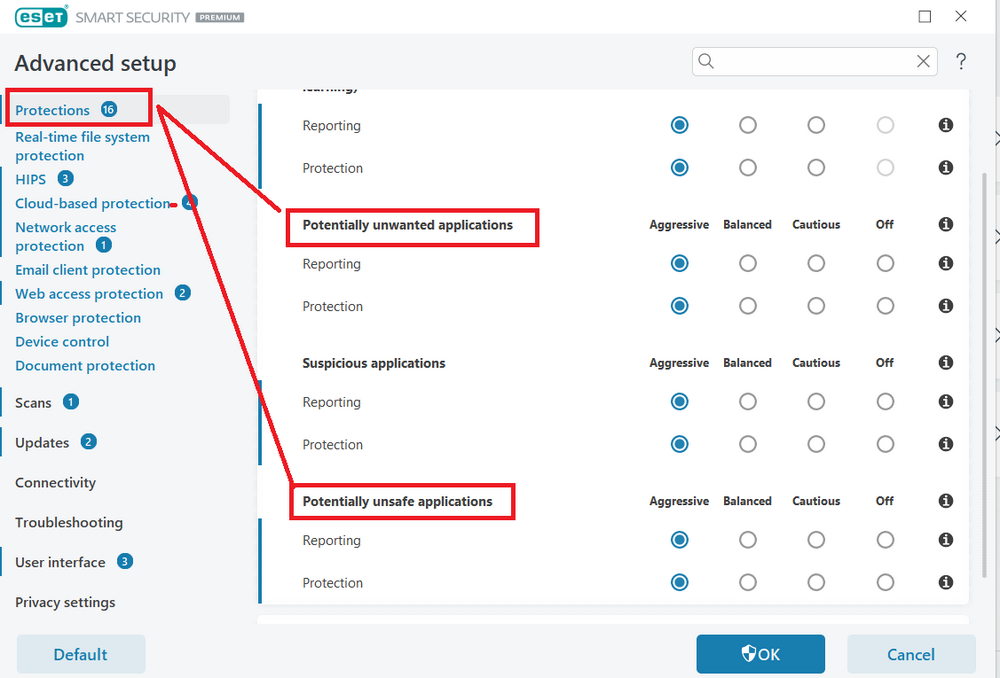Screen dimensions: 1000x678
Task: Click the 3 badge next to HIPS
Action: tap(65, 179)
